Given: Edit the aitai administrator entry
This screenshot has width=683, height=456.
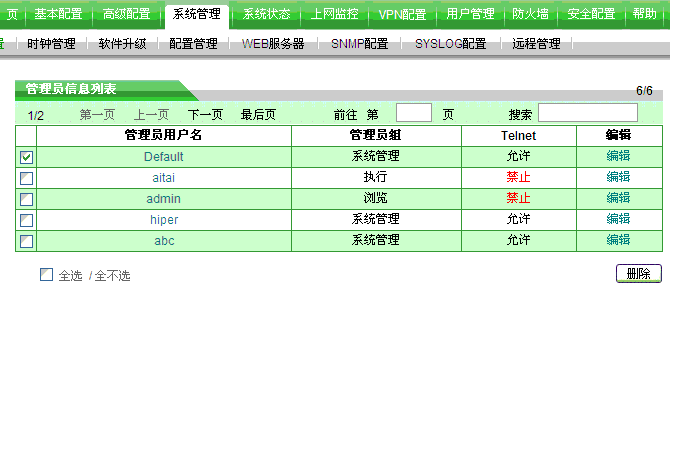Looking at the screenshot, I should coord(618,178).
